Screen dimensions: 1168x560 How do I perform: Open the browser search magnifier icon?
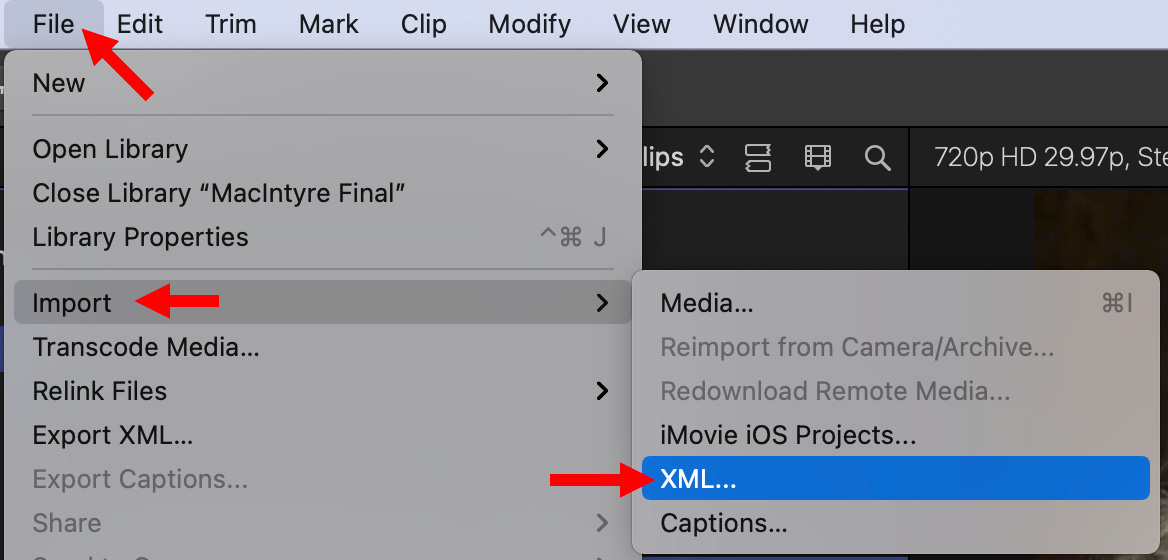pyautogui.click(x=877, y=157)
